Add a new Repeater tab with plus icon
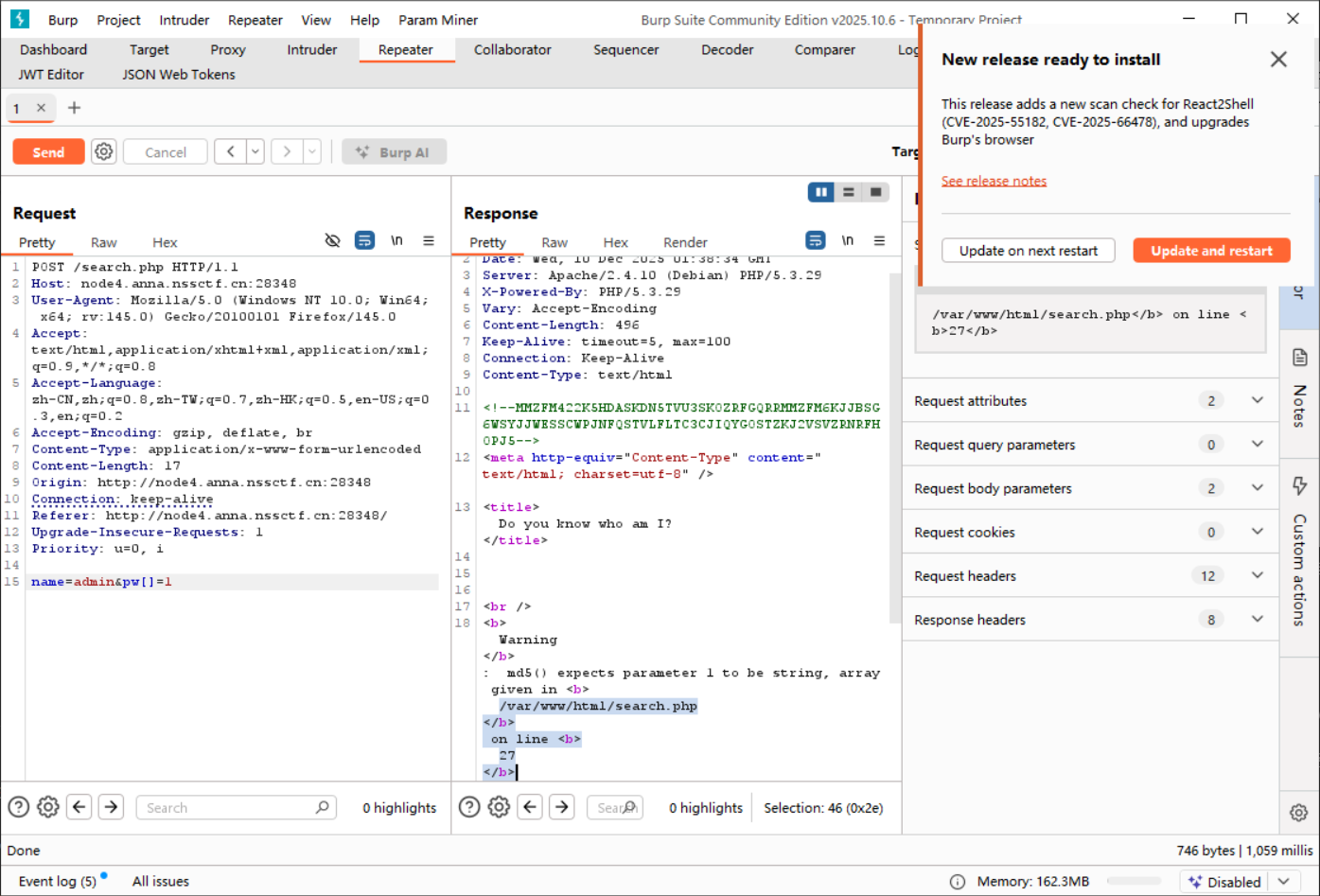 74,108
